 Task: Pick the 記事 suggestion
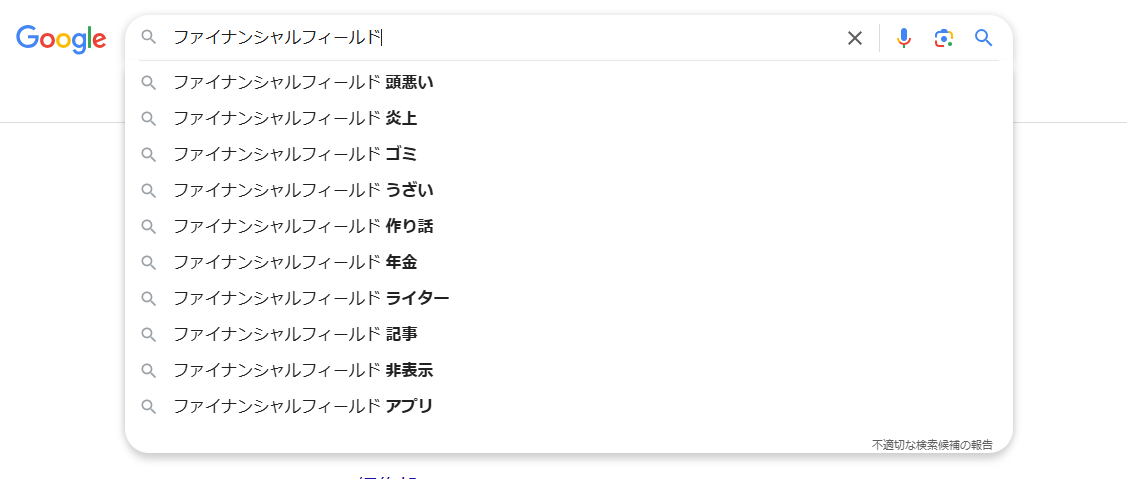point(295,334)
